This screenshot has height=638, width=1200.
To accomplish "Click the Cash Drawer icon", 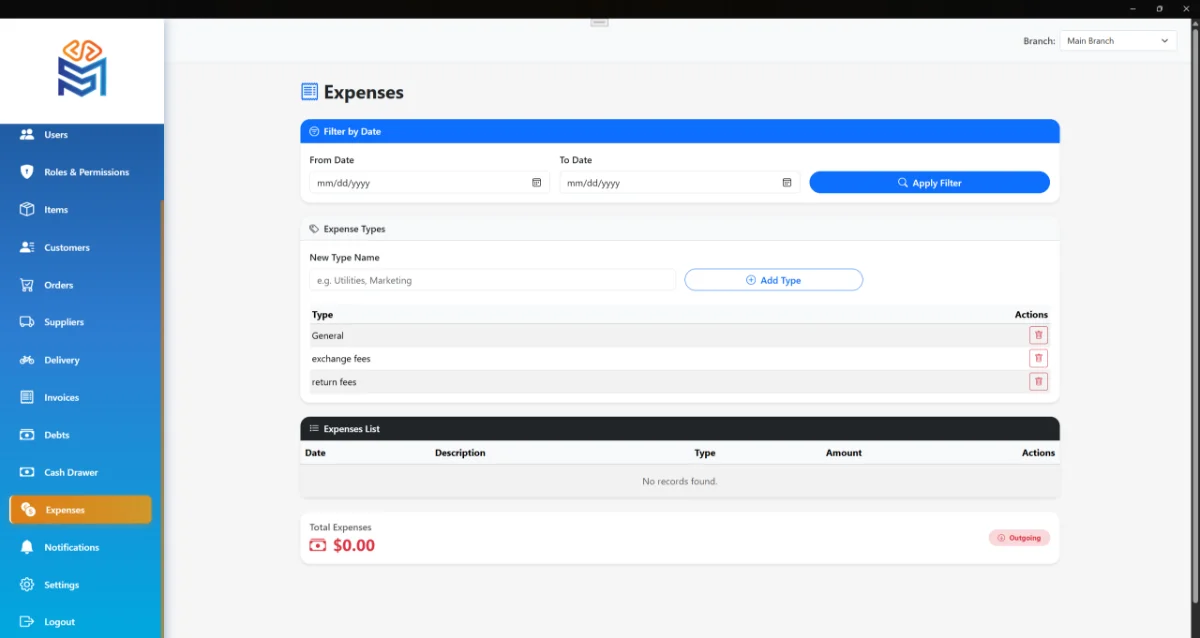I will pos(27,472).
